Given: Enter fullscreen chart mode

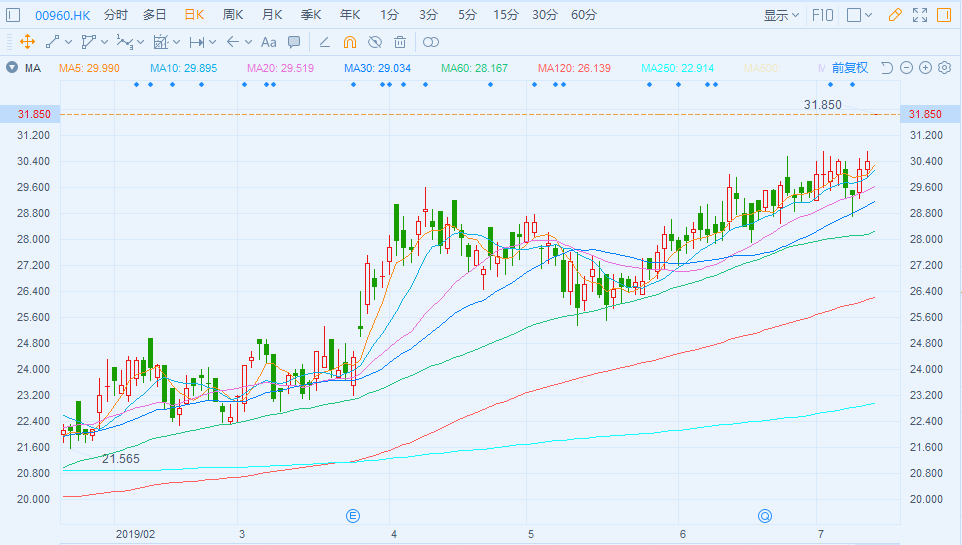Looking at the screenshot, I should click(920, 15).
